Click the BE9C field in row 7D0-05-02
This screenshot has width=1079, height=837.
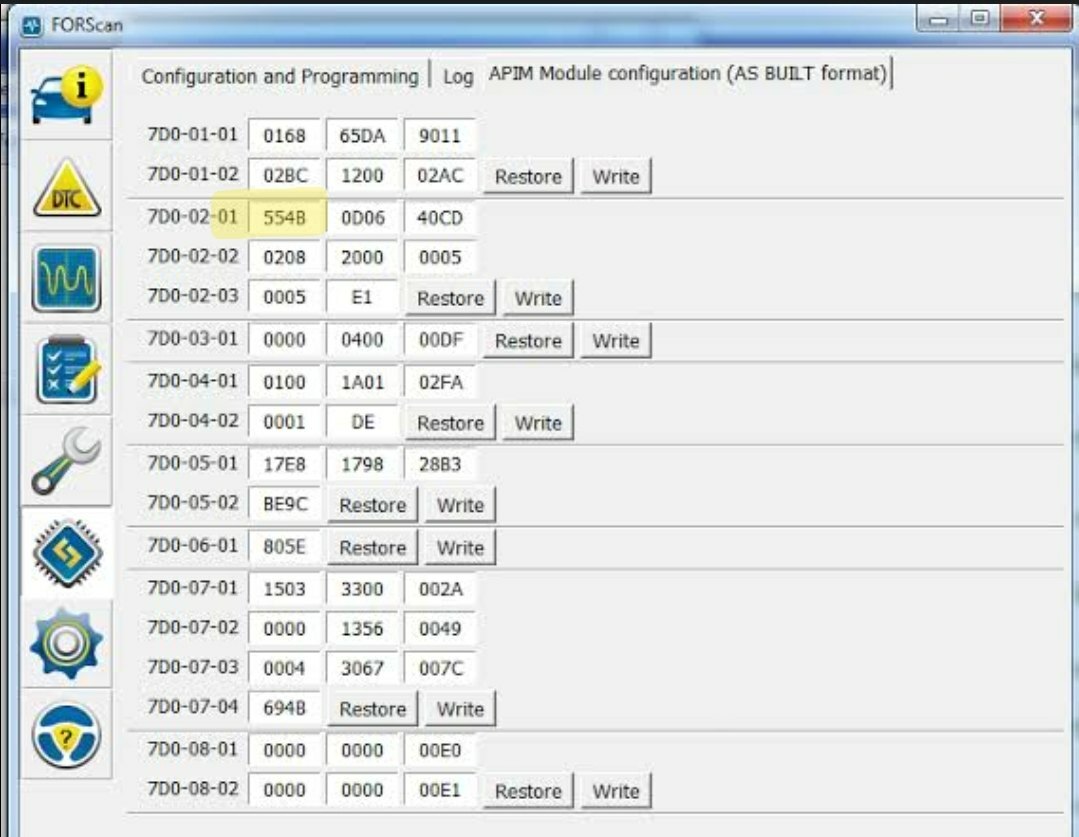coord(284,504)
